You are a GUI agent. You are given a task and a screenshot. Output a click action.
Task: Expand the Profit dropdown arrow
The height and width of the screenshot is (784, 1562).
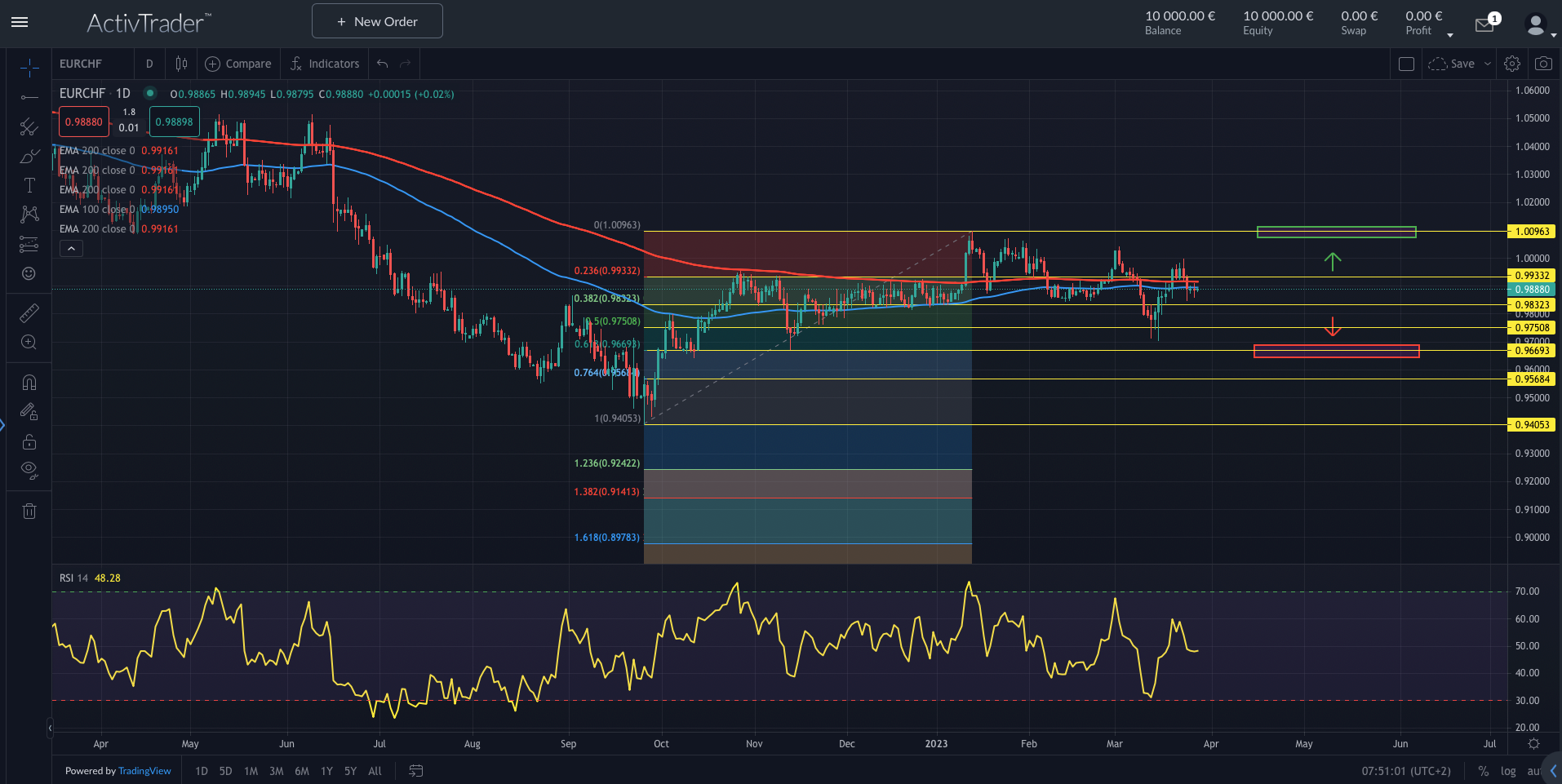[x=1450, y=33]
